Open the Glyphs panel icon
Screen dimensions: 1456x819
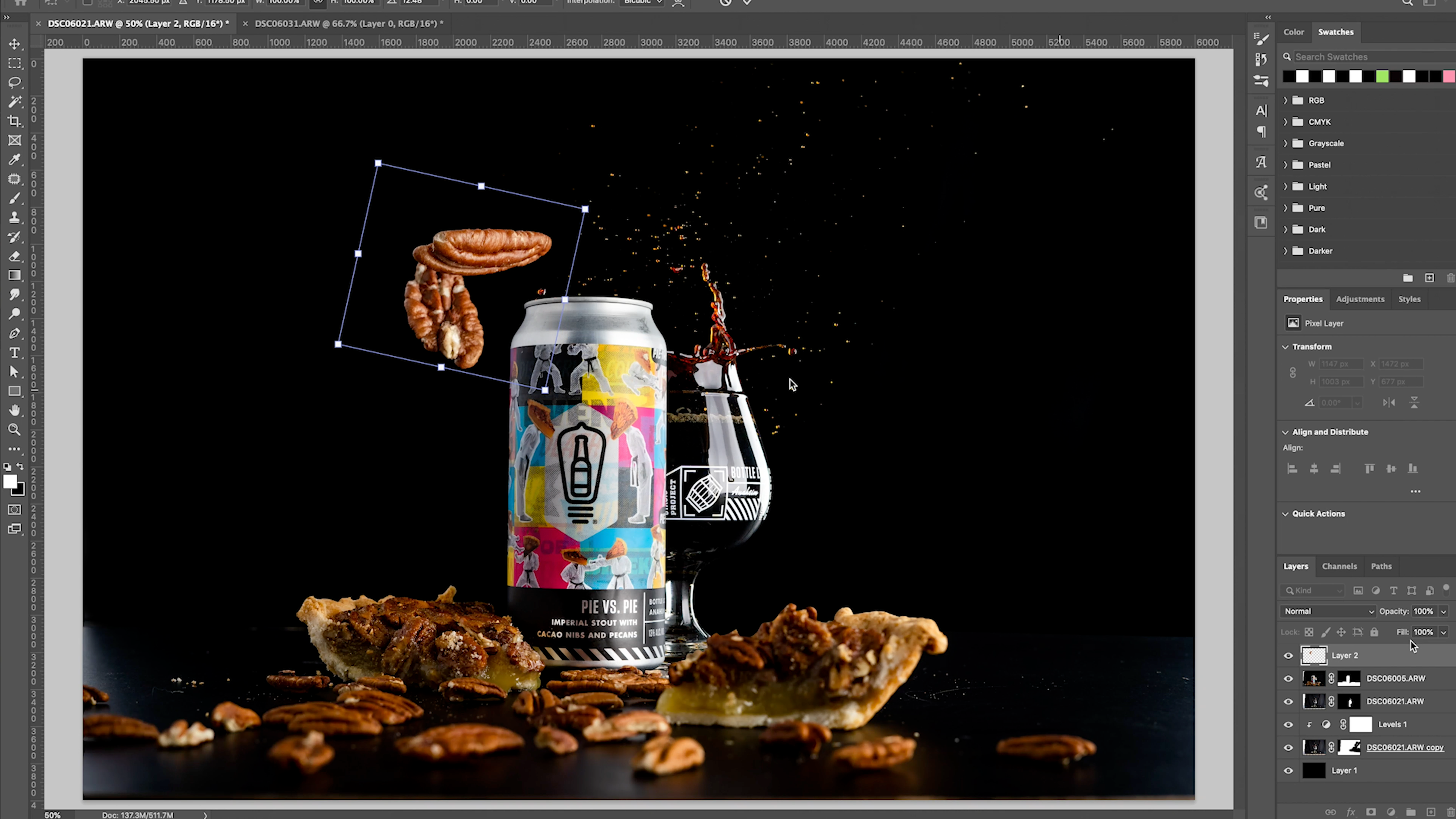point(1261,162)
